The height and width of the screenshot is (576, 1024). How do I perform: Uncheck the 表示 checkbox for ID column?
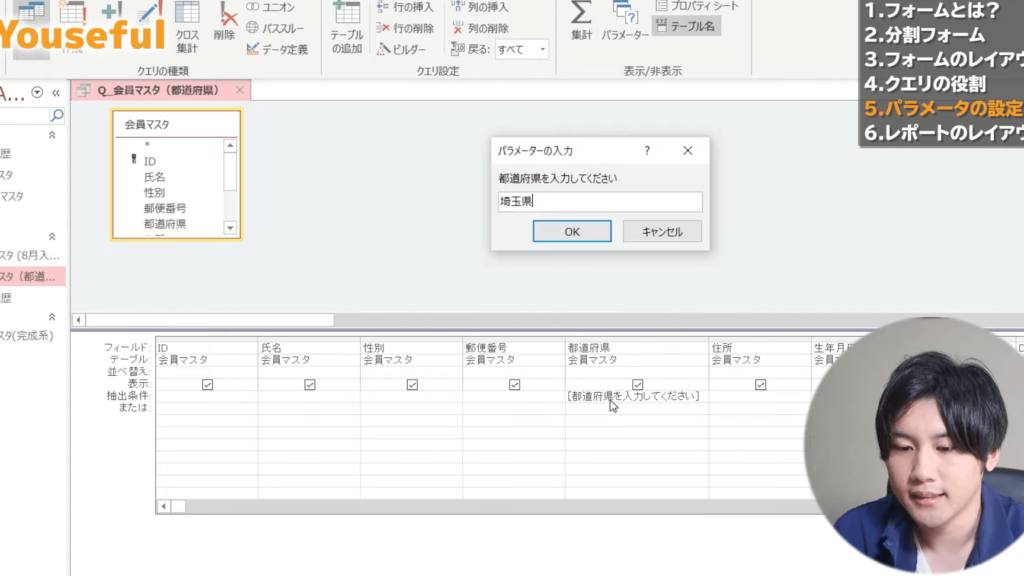click(207, 384)
